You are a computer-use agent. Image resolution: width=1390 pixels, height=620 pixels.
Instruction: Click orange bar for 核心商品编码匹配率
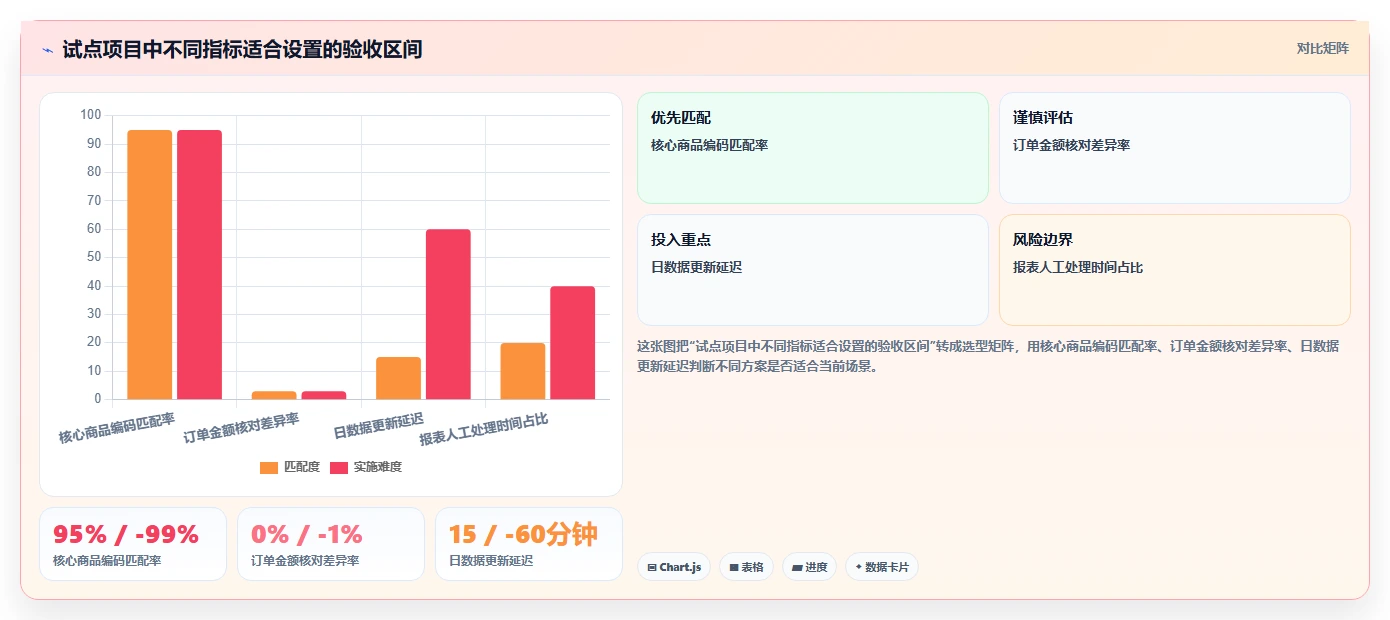(149, 265)
